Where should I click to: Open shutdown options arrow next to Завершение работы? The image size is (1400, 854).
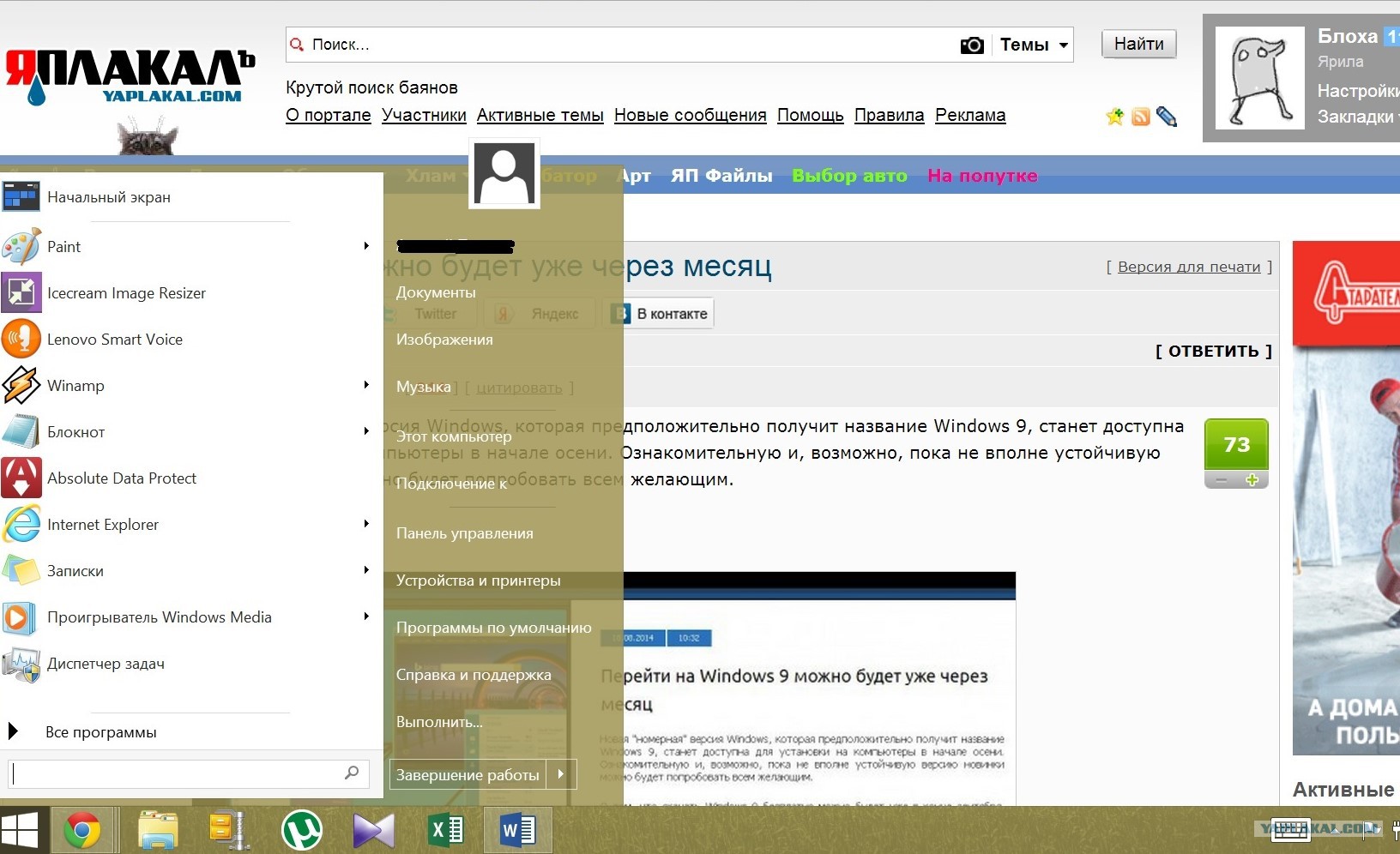(561, 774)
